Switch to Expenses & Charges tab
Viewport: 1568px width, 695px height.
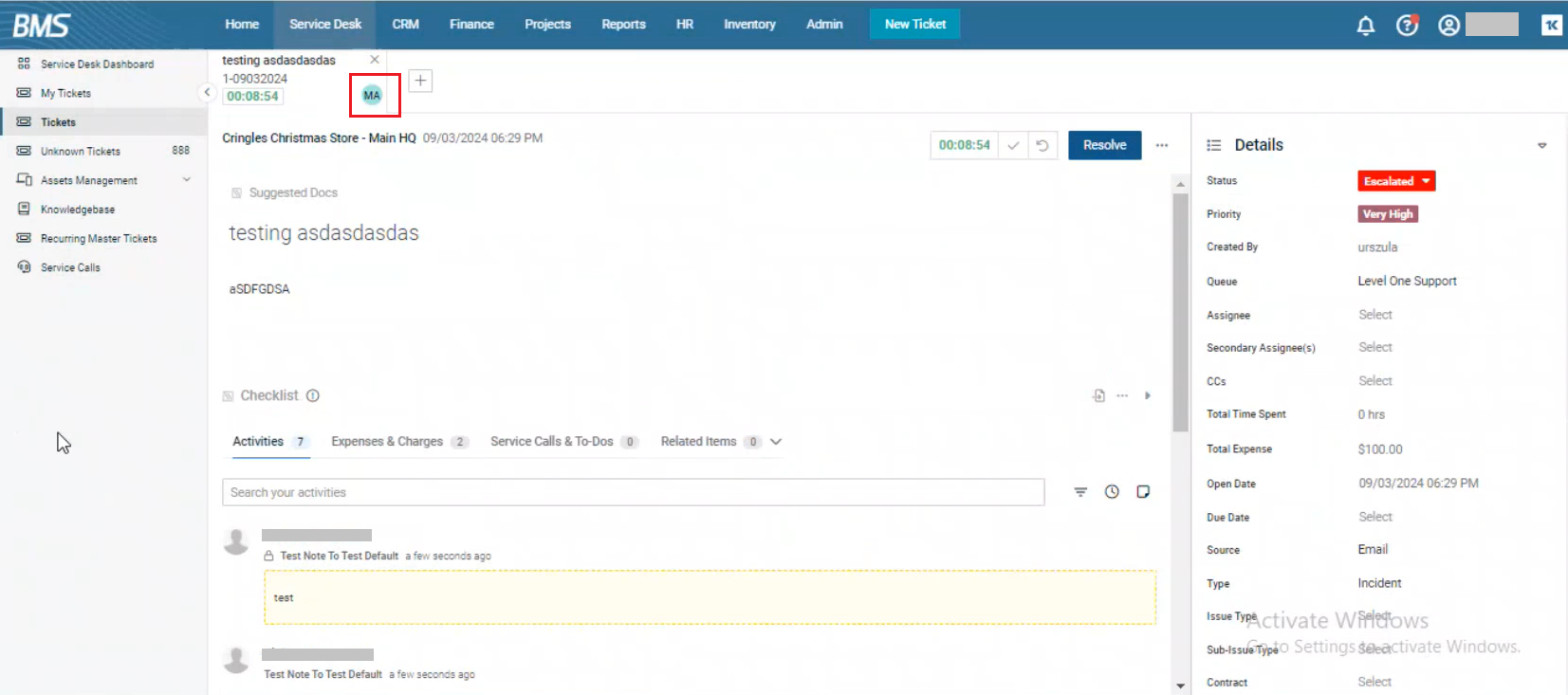(387, 442)
